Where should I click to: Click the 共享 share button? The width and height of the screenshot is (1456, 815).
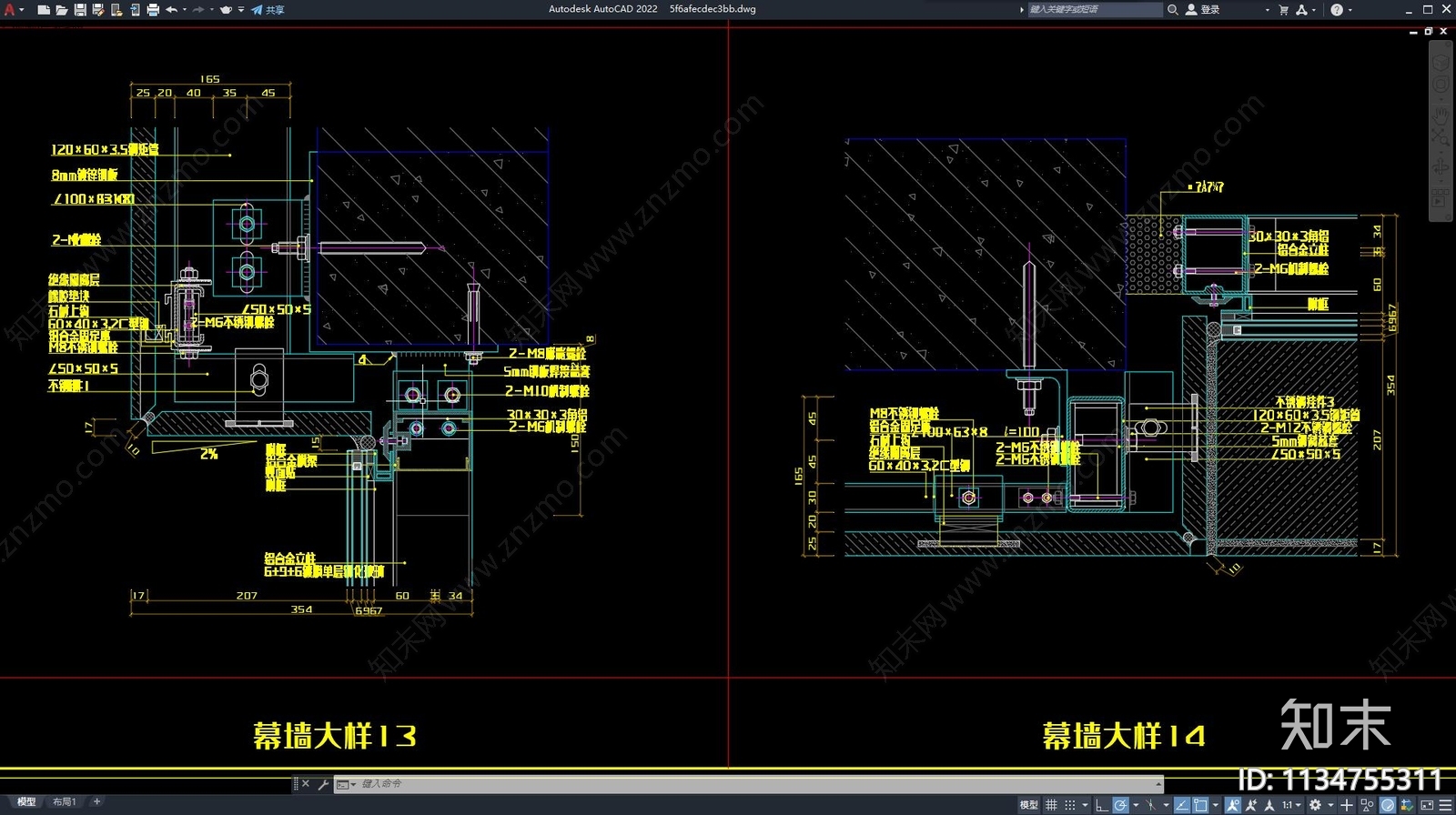[268, 10]
